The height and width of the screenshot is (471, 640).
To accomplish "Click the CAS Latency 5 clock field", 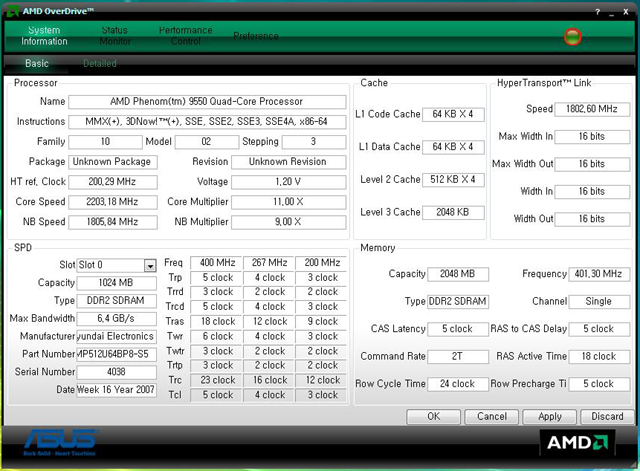I will [x=458, y=329].
